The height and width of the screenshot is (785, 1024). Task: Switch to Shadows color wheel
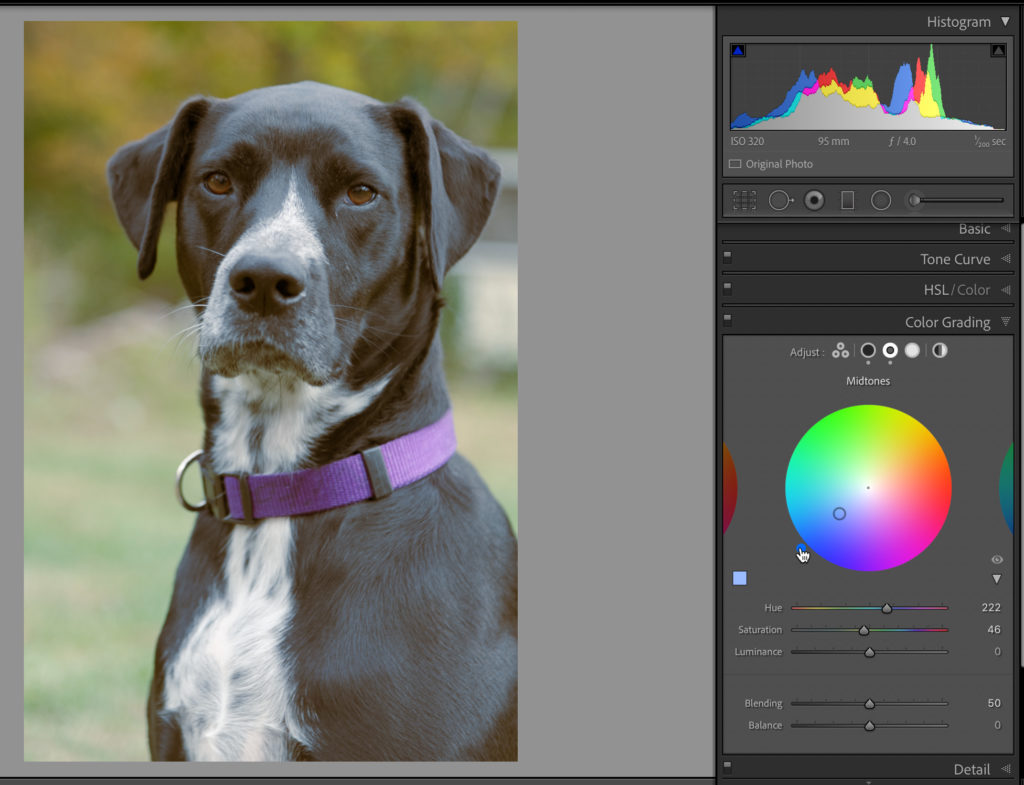click(x=868, y=351)
